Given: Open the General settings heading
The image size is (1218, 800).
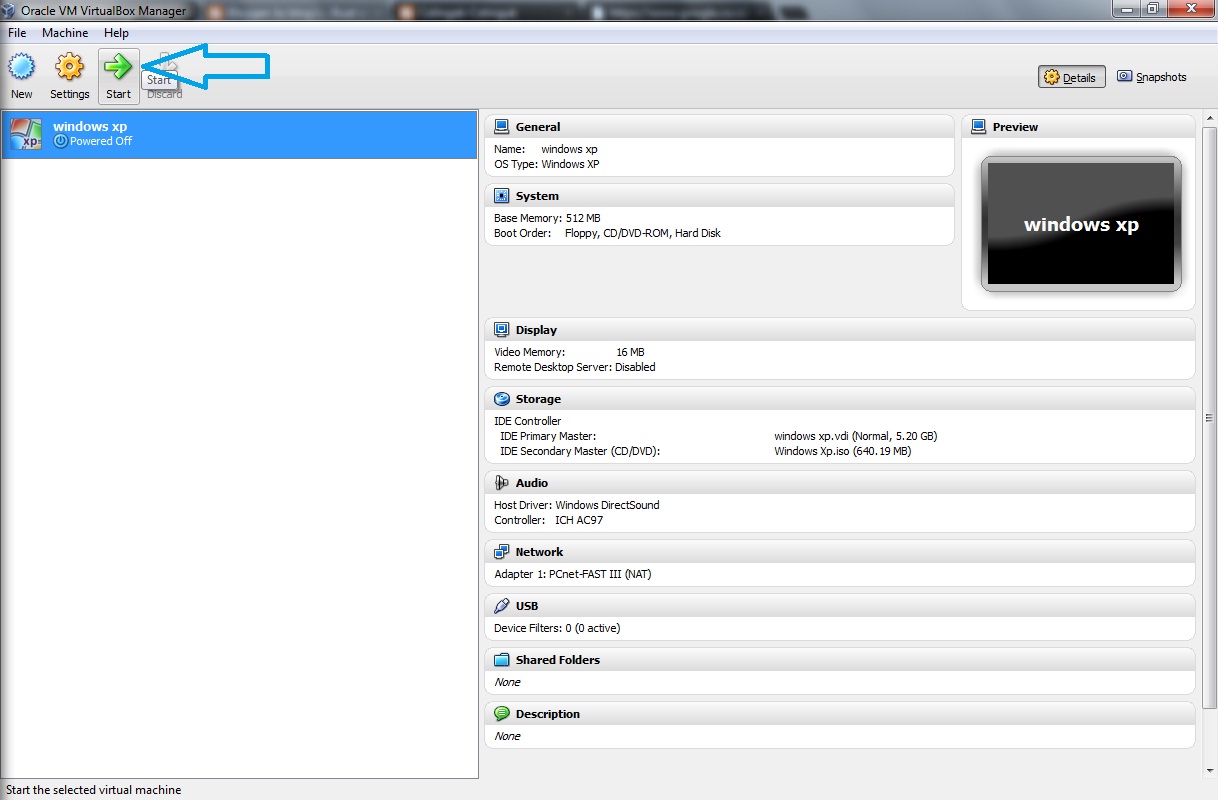Looking at the screenshot, I should tap(538, 127).
